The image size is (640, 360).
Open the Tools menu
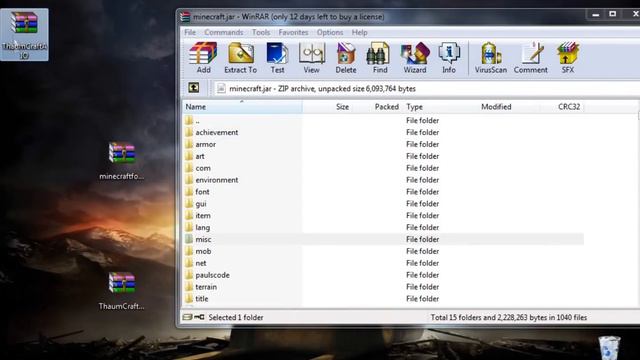pyautogui.click(x=261, y=32)
